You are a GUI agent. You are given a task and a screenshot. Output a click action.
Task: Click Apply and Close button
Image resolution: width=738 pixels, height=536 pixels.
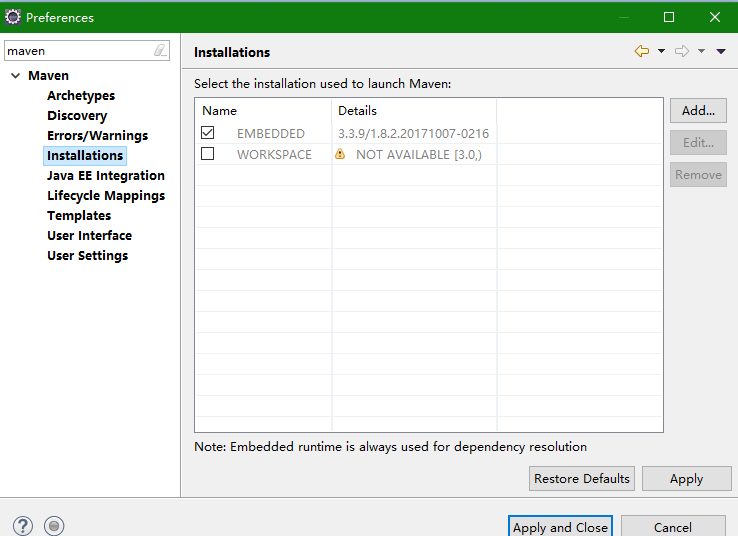560,527
